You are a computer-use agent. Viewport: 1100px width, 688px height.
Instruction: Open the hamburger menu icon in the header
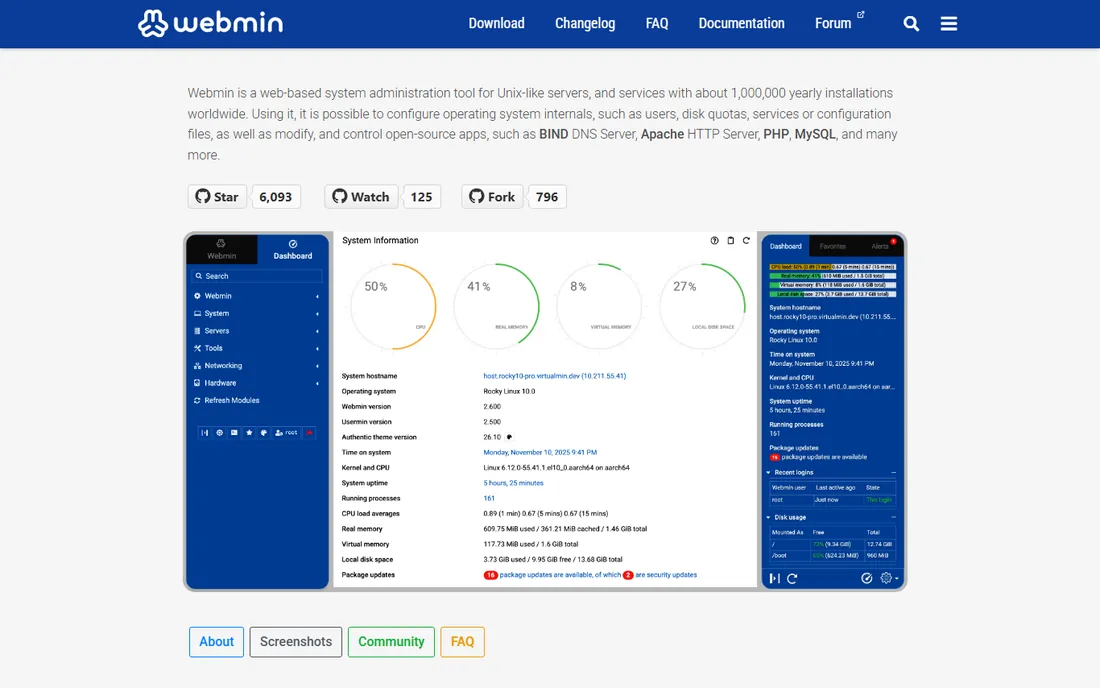click(x=948, y=24)
